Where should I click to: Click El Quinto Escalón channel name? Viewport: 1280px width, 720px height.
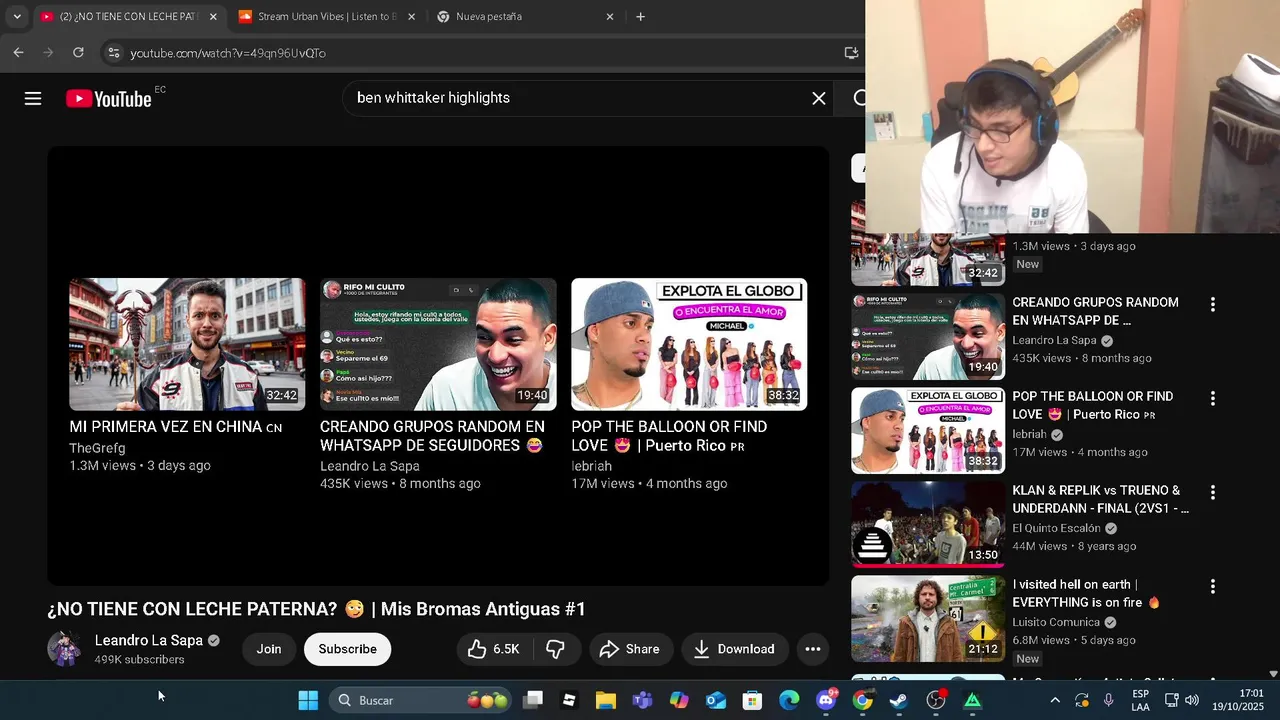tap(1055, 528)
